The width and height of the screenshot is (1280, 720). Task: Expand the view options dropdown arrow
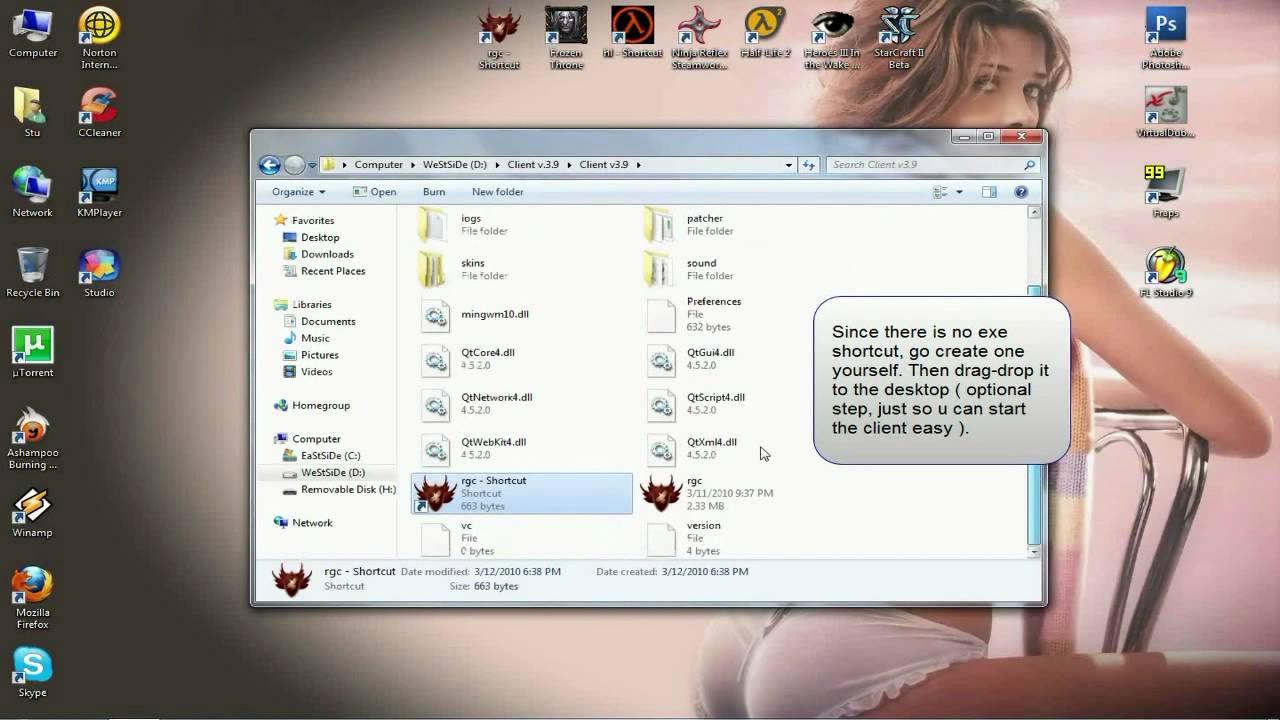[x=959, y=192]
